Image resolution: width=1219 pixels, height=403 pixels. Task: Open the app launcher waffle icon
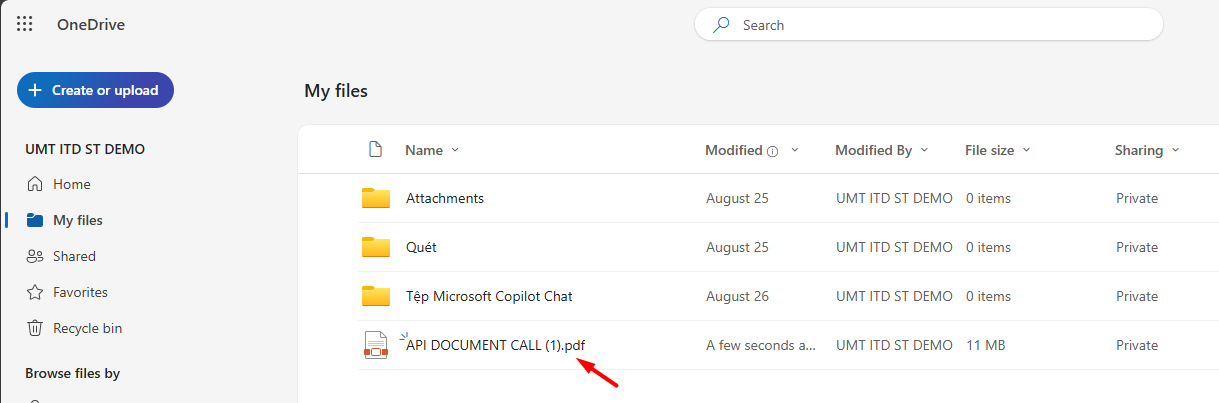(25, 25)
